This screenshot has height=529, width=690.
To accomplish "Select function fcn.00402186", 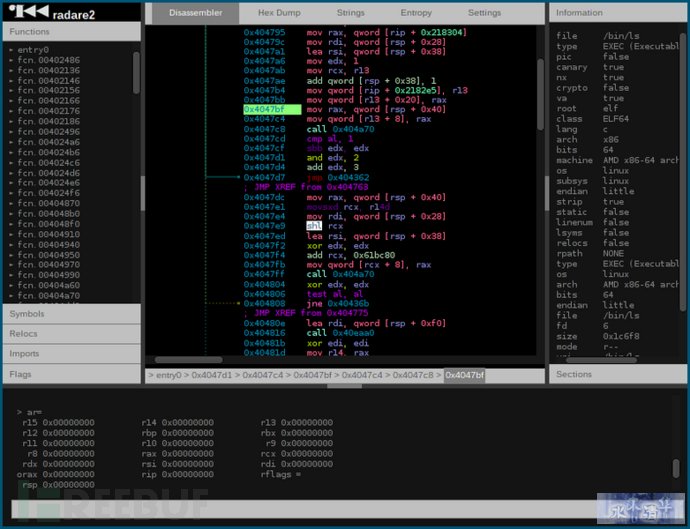I will point(48,121).
